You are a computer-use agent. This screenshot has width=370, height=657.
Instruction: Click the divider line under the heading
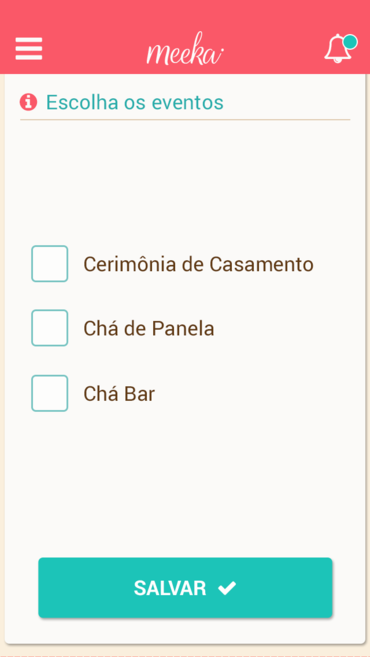pos(185,119)
